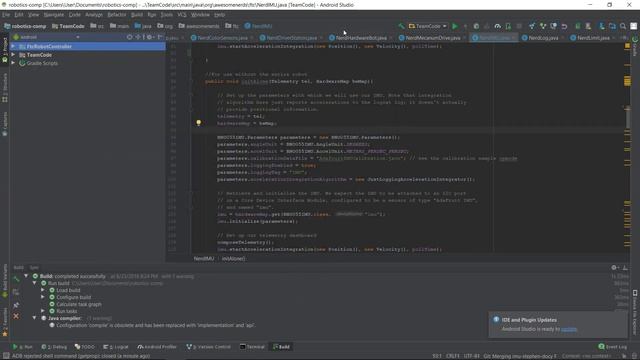Expand the Load build node

click(43, 290)
